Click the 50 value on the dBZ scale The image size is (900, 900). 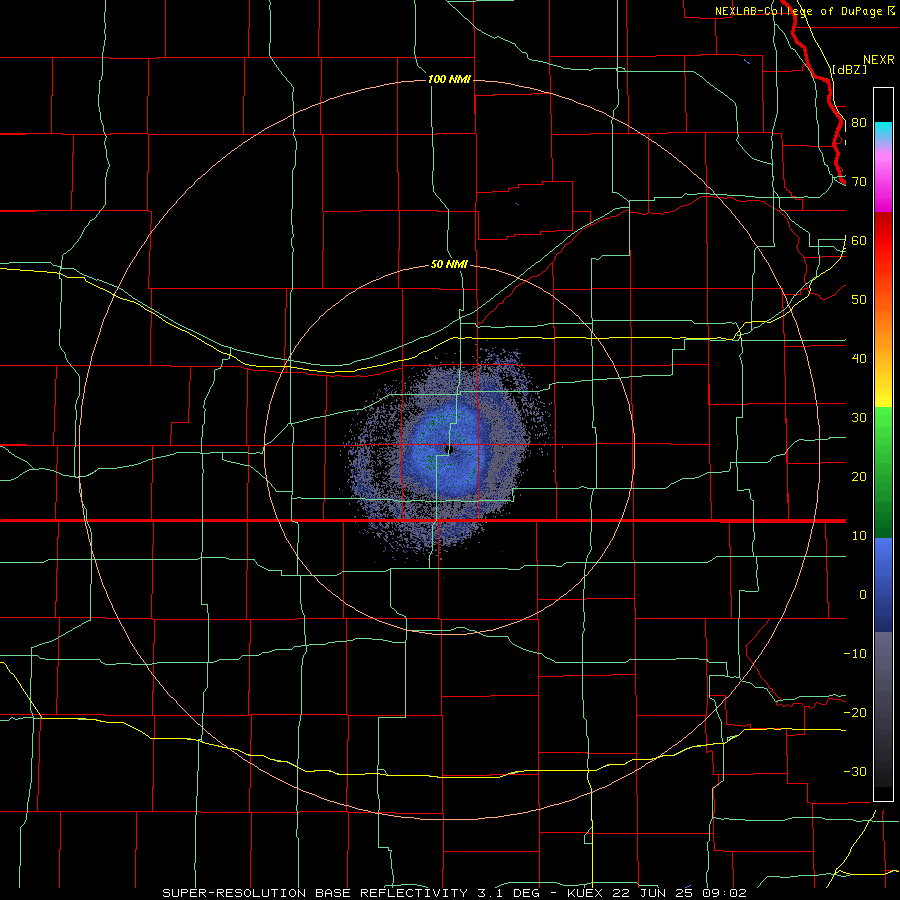tap(859, 300)
